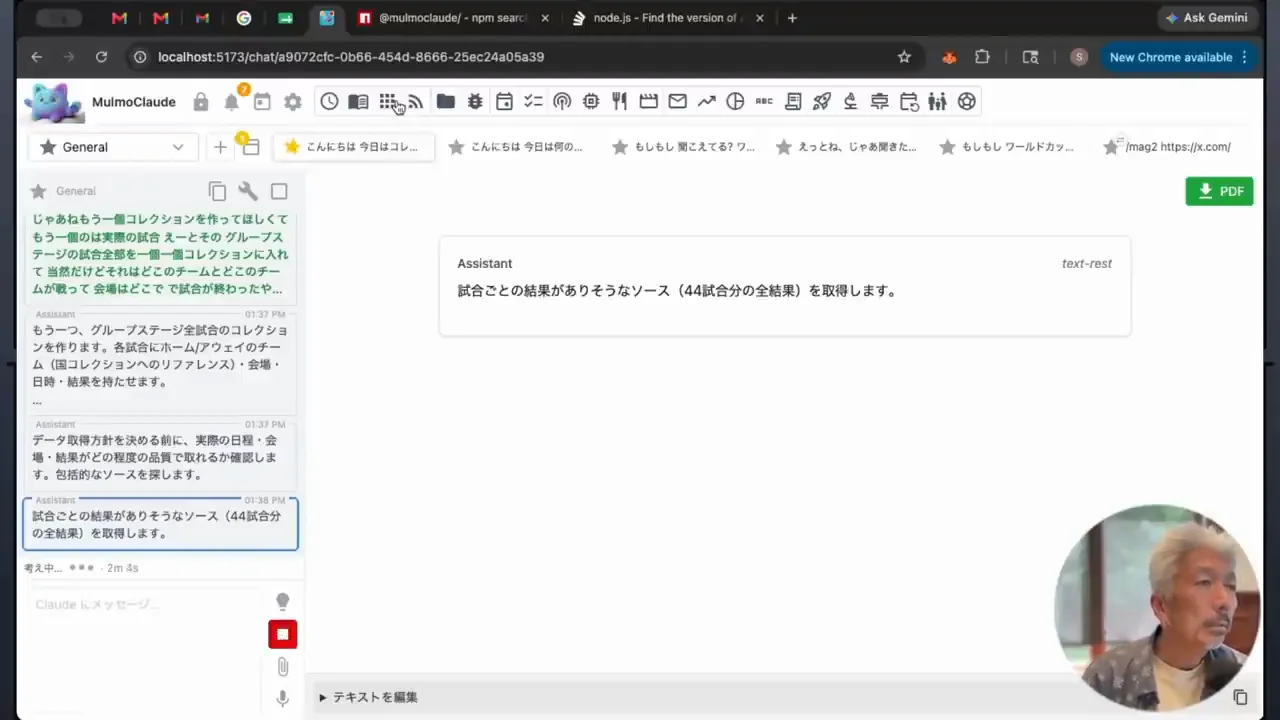This screenshot has height=720, width=1280.
Task: Click the bug icon in toolbar
Action: click(x=475, y=101)
